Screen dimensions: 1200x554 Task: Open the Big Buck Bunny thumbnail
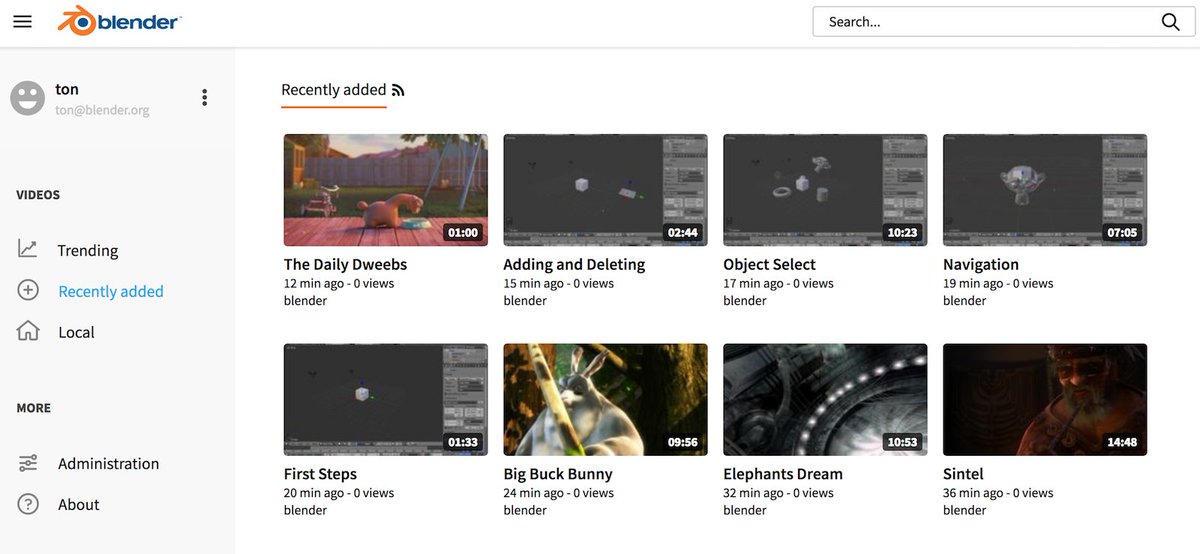click(x=605, y=400)
